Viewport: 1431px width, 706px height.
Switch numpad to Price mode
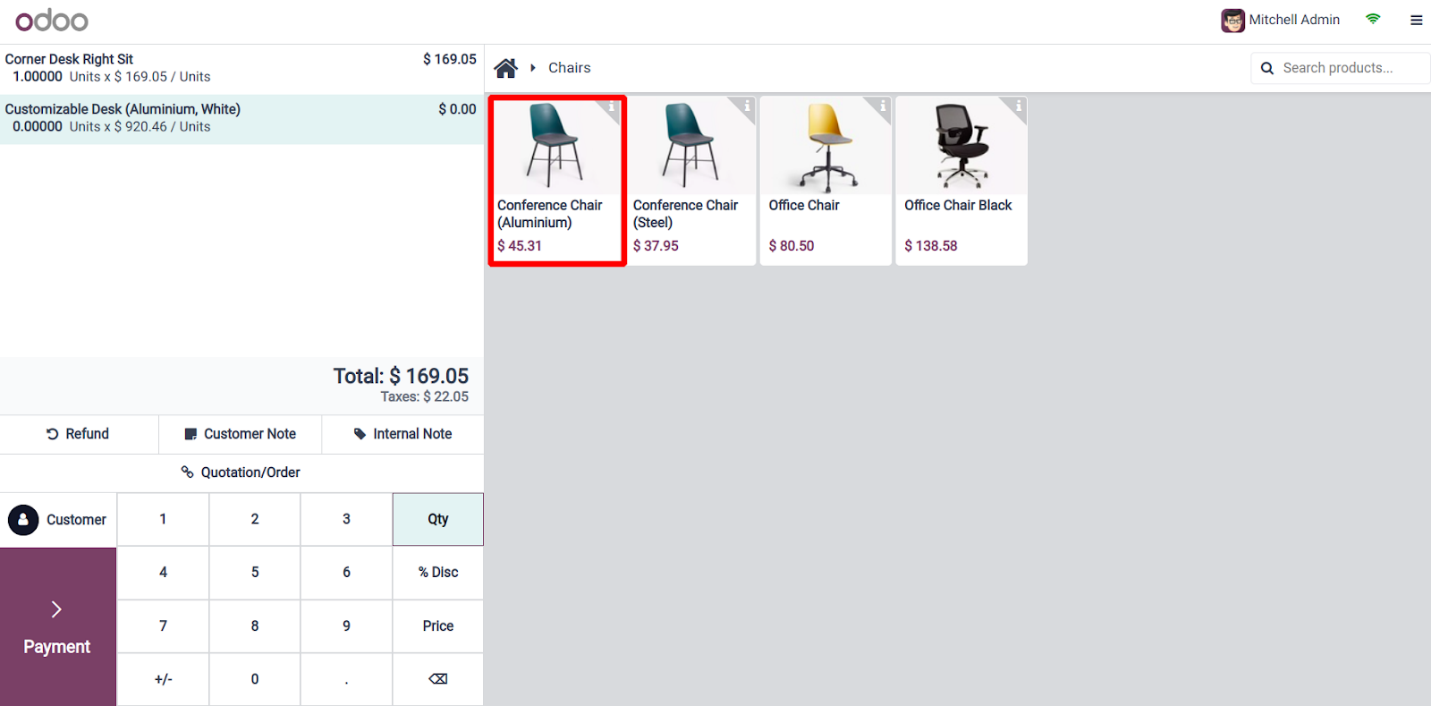(x=438, y=626)
